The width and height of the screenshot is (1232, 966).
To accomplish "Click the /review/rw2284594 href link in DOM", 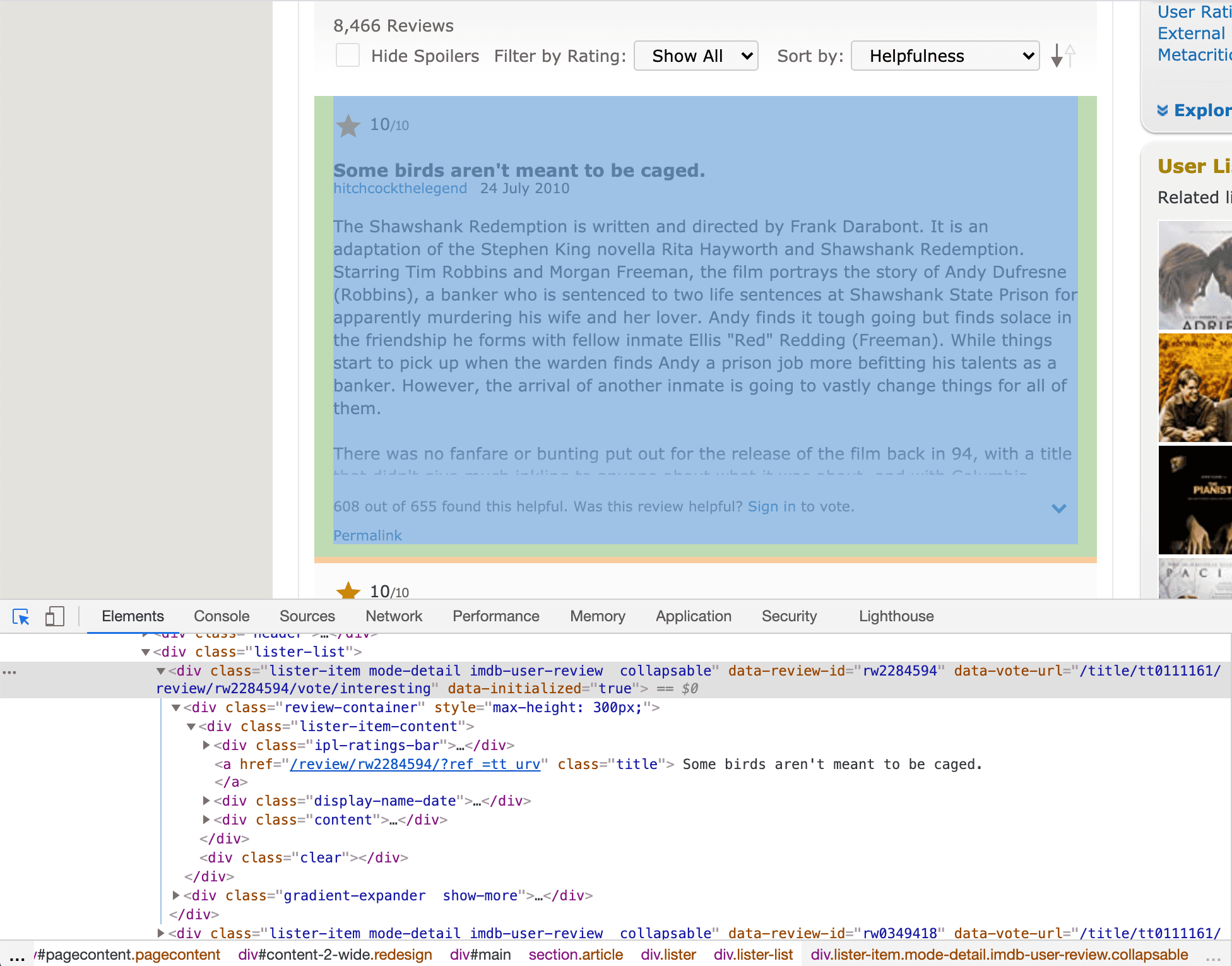I will pyautogui.click(x=415, y=765).
